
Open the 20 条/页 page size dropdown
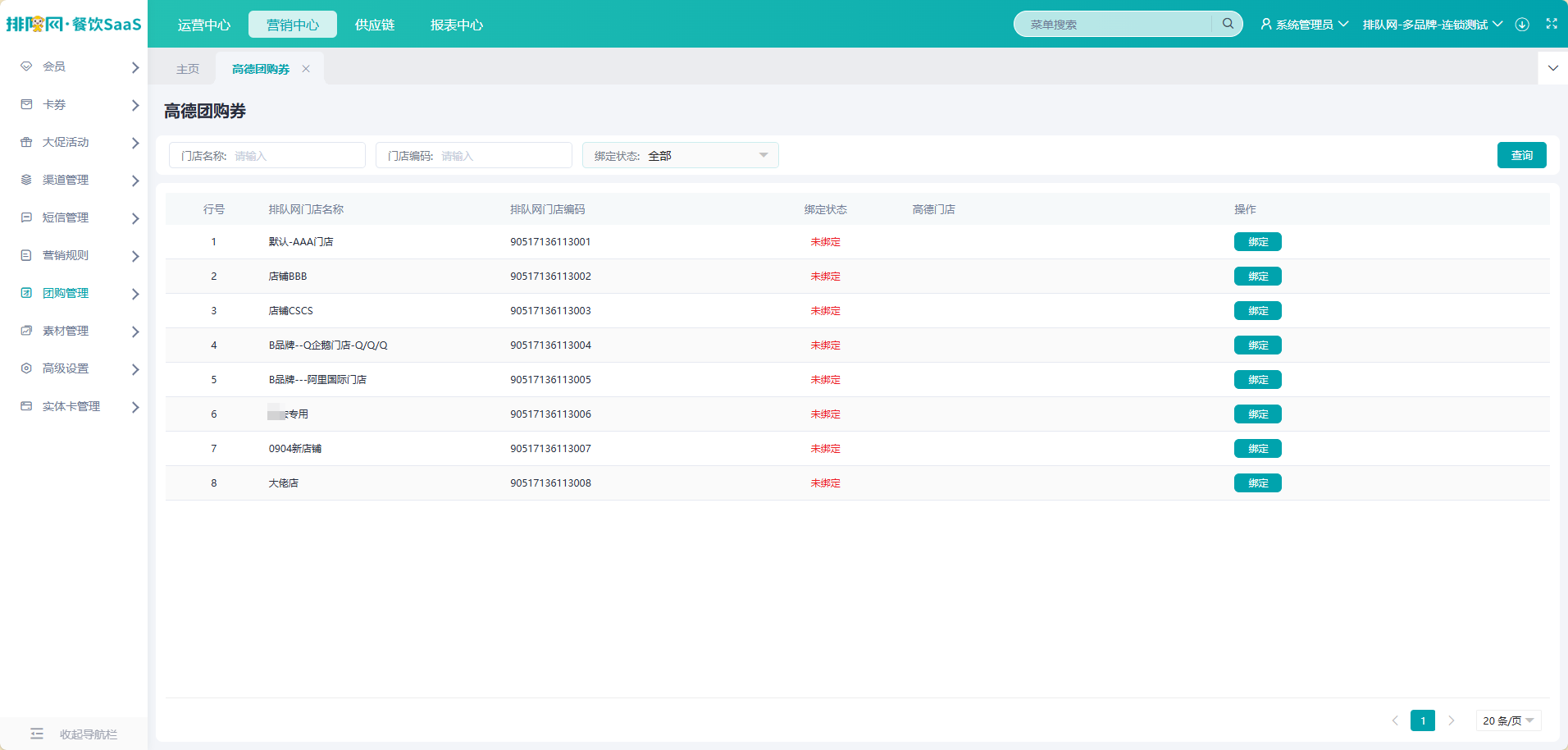[x=1508, y=720]
